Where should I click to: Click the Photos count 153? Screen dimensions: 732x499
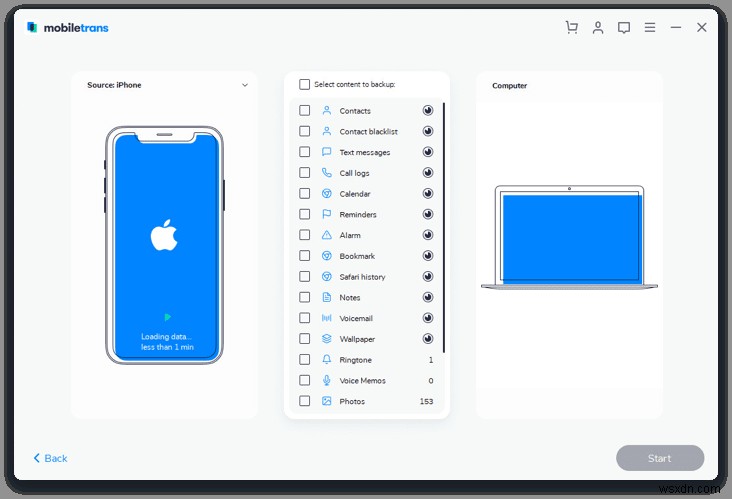click(426, 401)
